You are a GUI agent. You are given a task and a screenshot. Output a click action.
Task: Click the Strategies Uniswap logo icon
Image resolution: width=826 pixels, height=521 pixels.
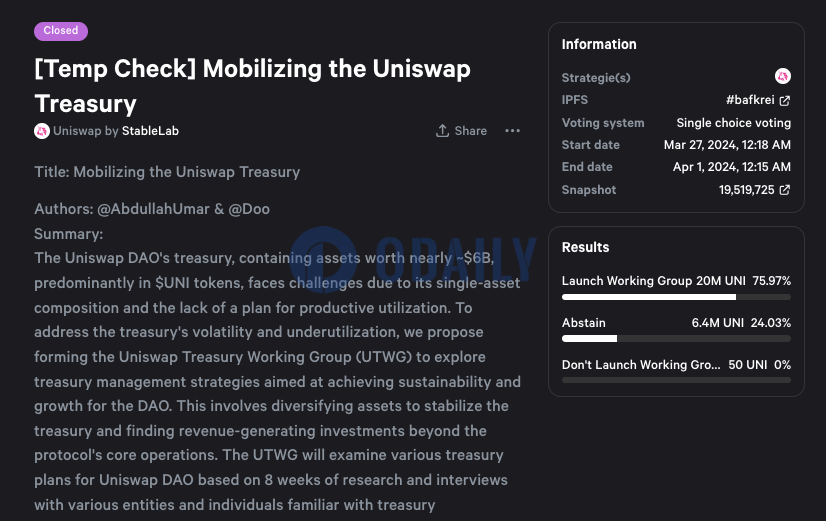tap(782, 76)
